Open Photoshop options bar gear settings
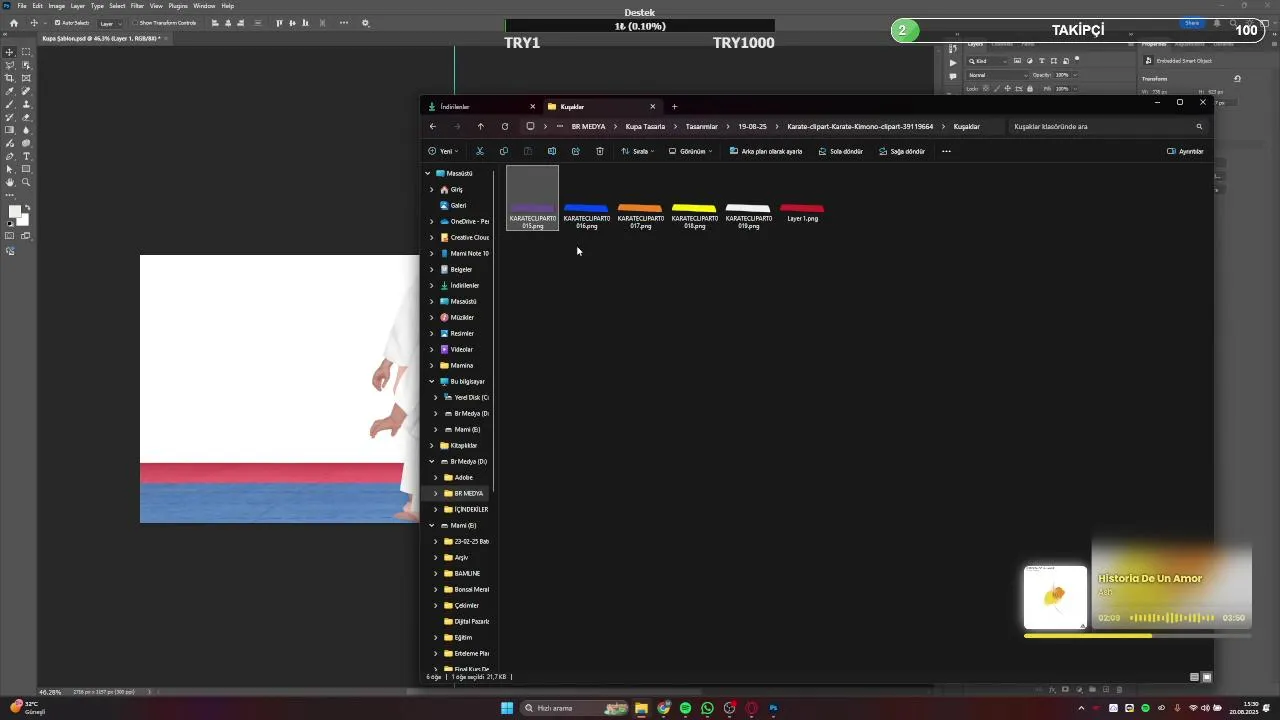Image resolution: width=1280 pixels, height=720 pixels. [x=365, y=23]
